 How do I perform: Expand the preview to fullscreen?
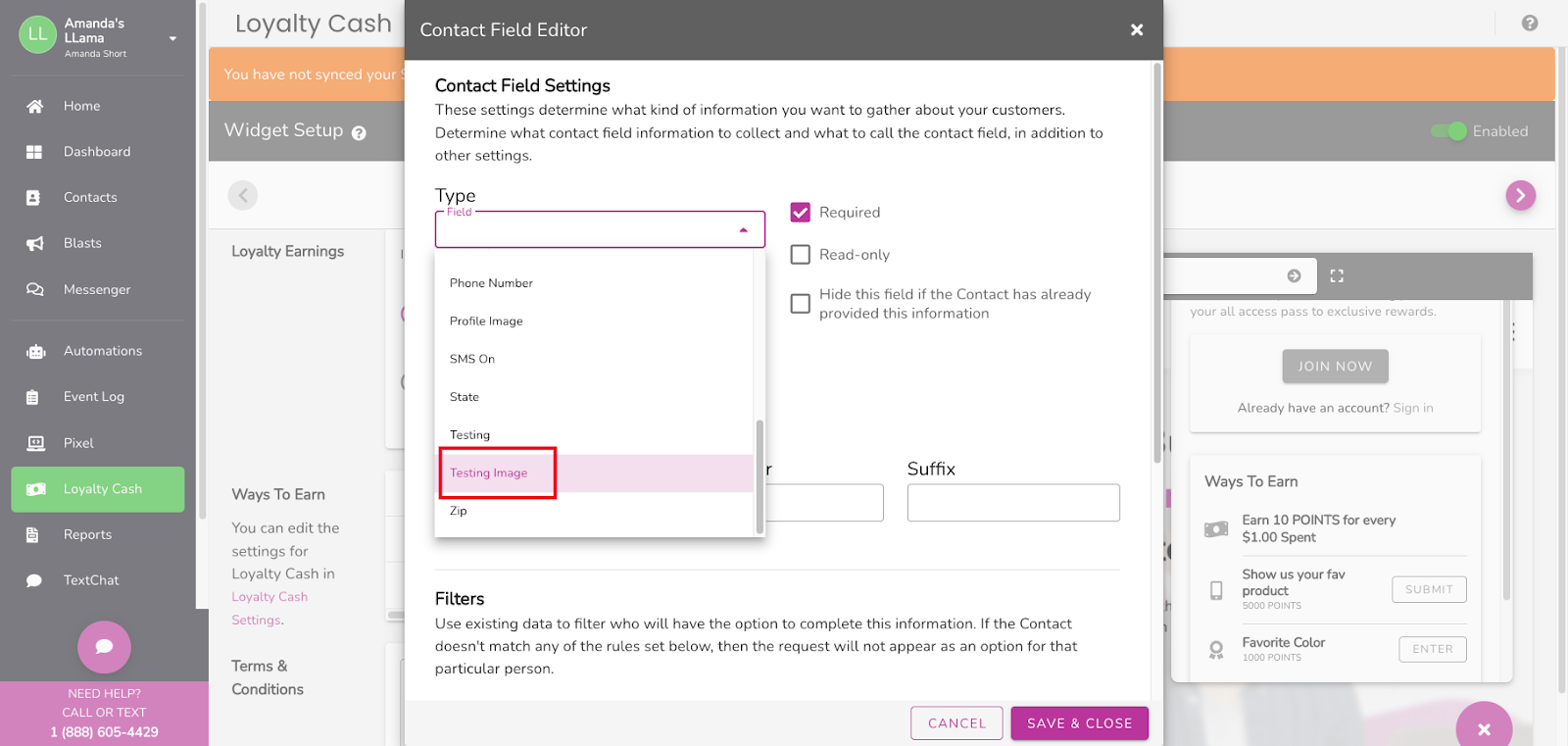pos(1337,276)
